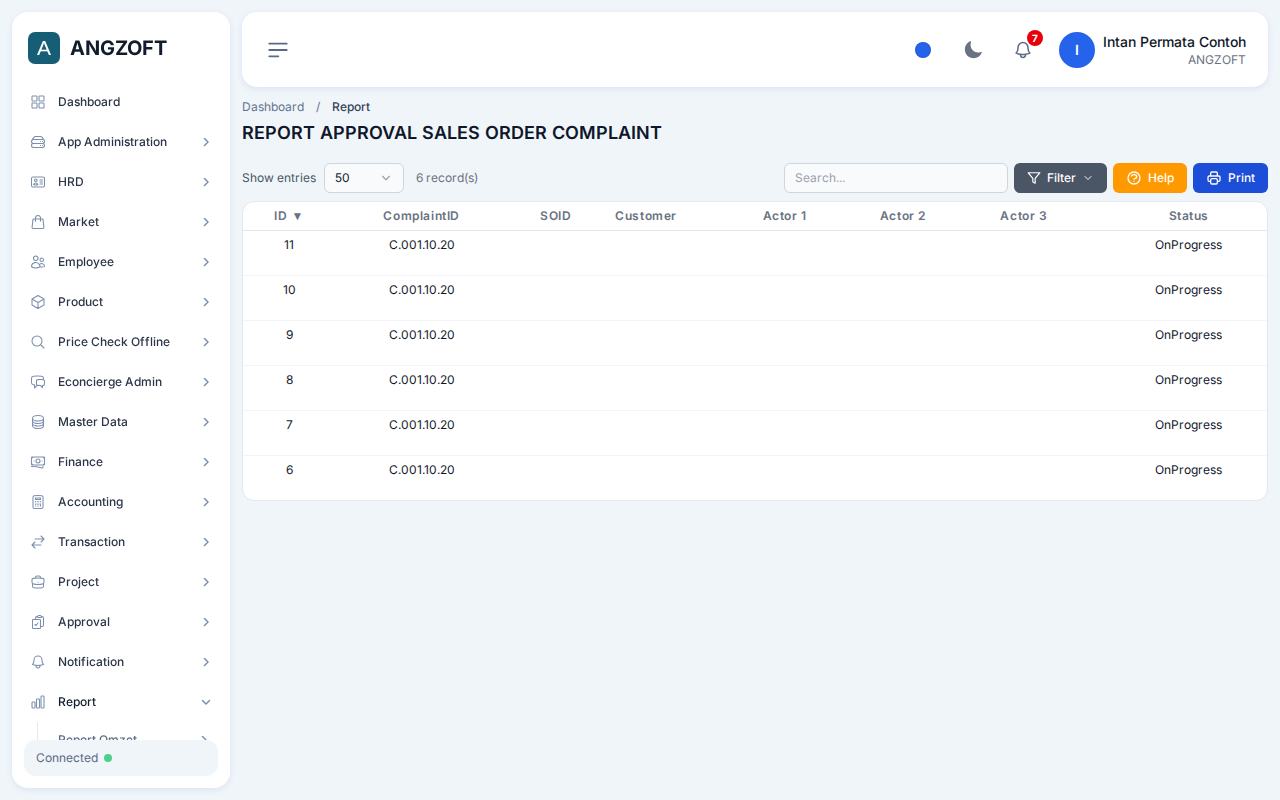Click ComplaintID in row 7
Screen dimensions: 1280x800
point(421,425)
